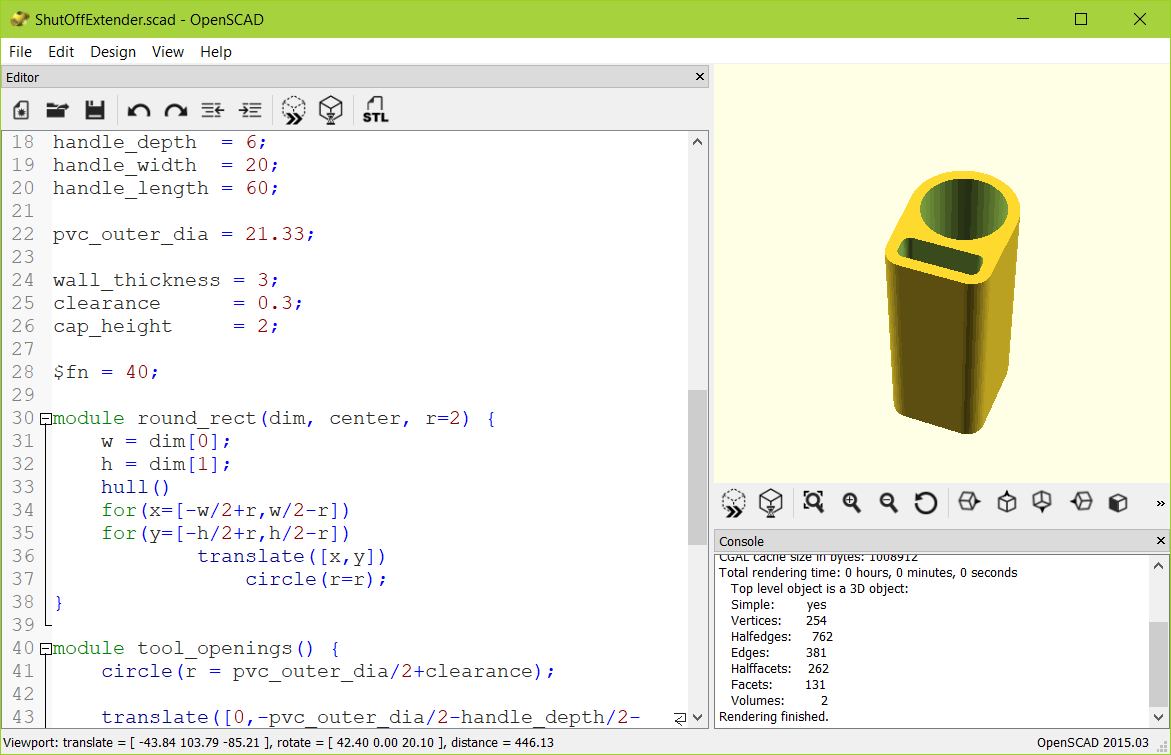Zoom in on the 3D viewport
The width and height of the screenshot is (1171, 755).
(851, 503)
